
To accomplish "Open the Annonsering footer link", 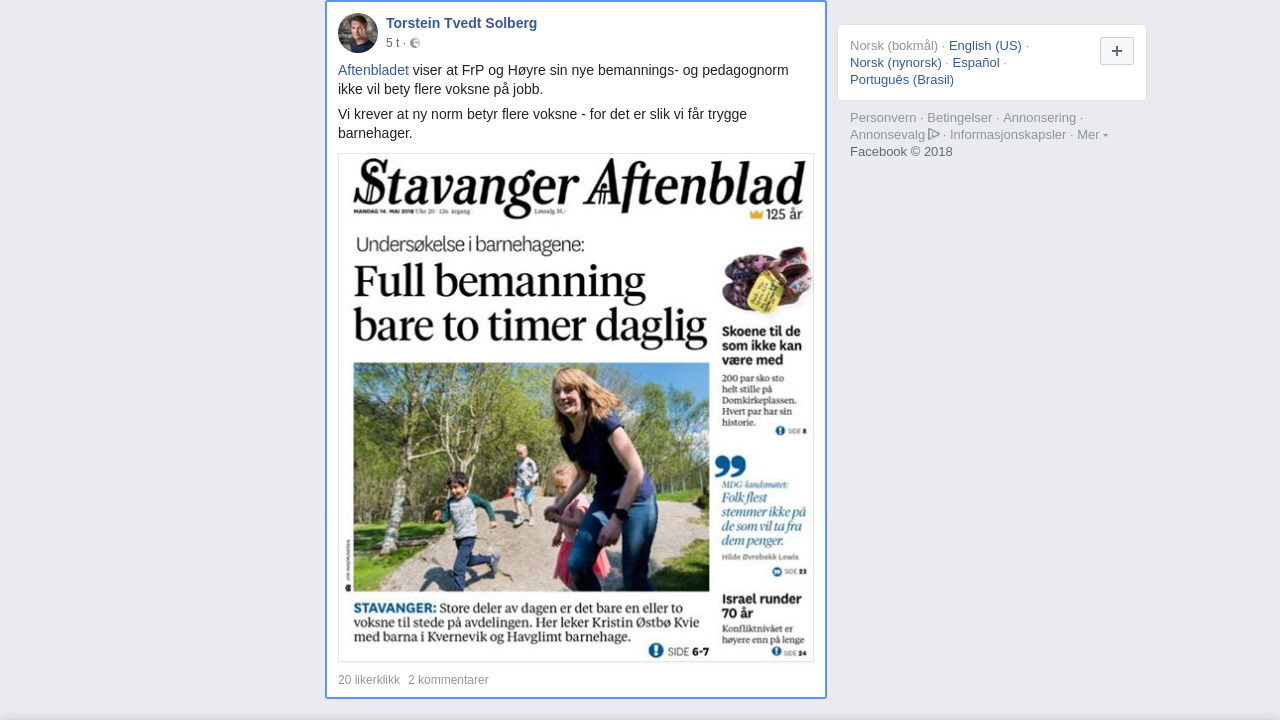I will click(x=1040, y=118).
